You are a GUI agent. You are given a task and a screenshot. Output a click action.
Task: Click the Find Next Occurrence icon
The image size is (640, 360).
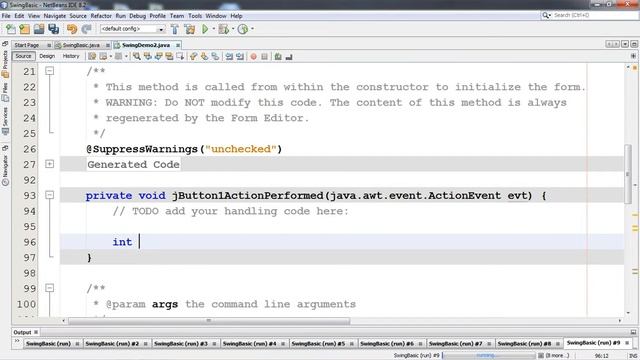click(158, 57)
